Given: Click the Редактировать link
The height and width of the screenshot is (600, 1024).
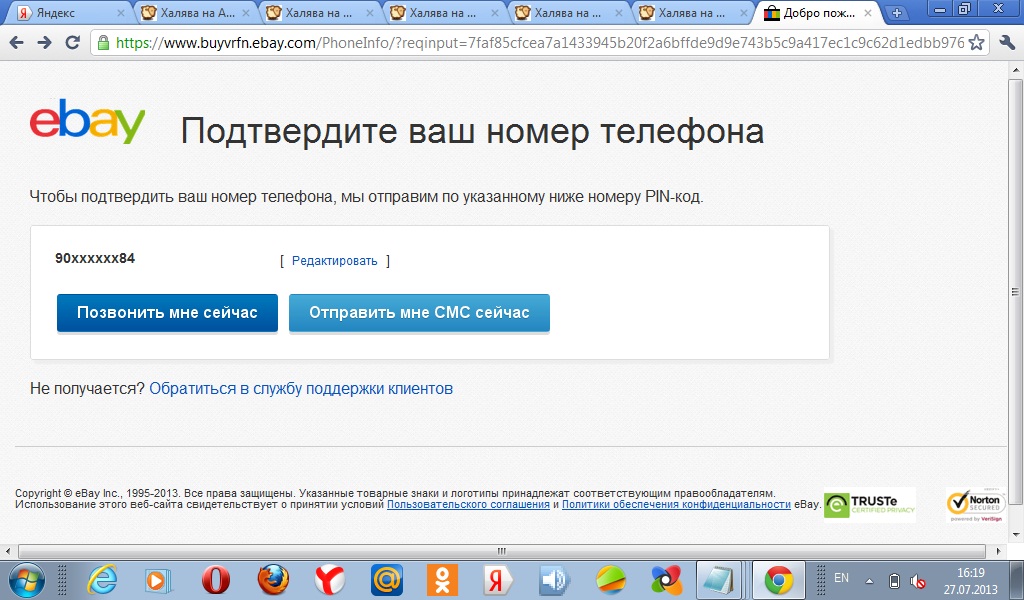Looking at the screenshot, I should coord(334,261).
